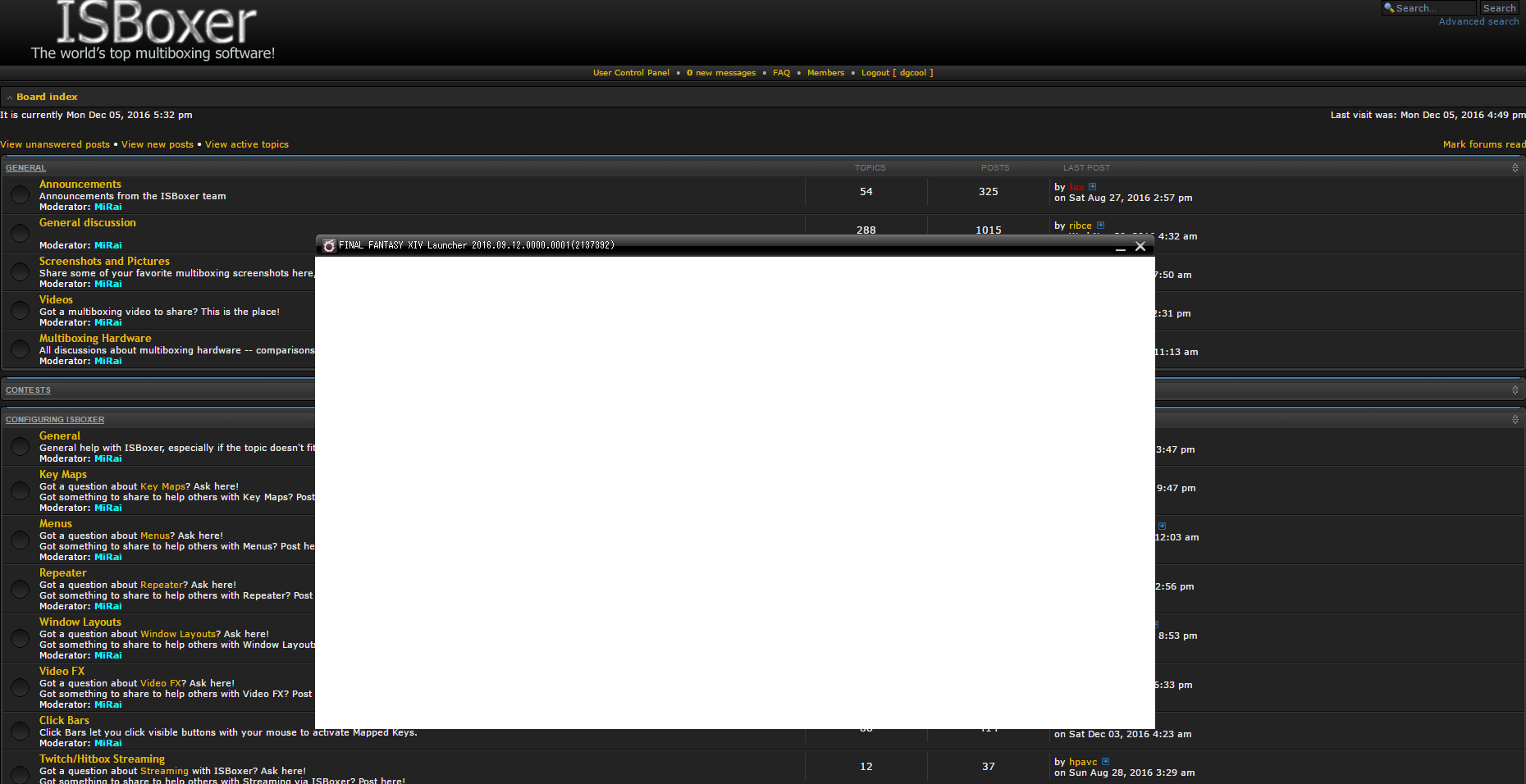This screenshot has width=1526, height=784.
Task: Open the Video FX forum
Action: (x=62, y=672)
